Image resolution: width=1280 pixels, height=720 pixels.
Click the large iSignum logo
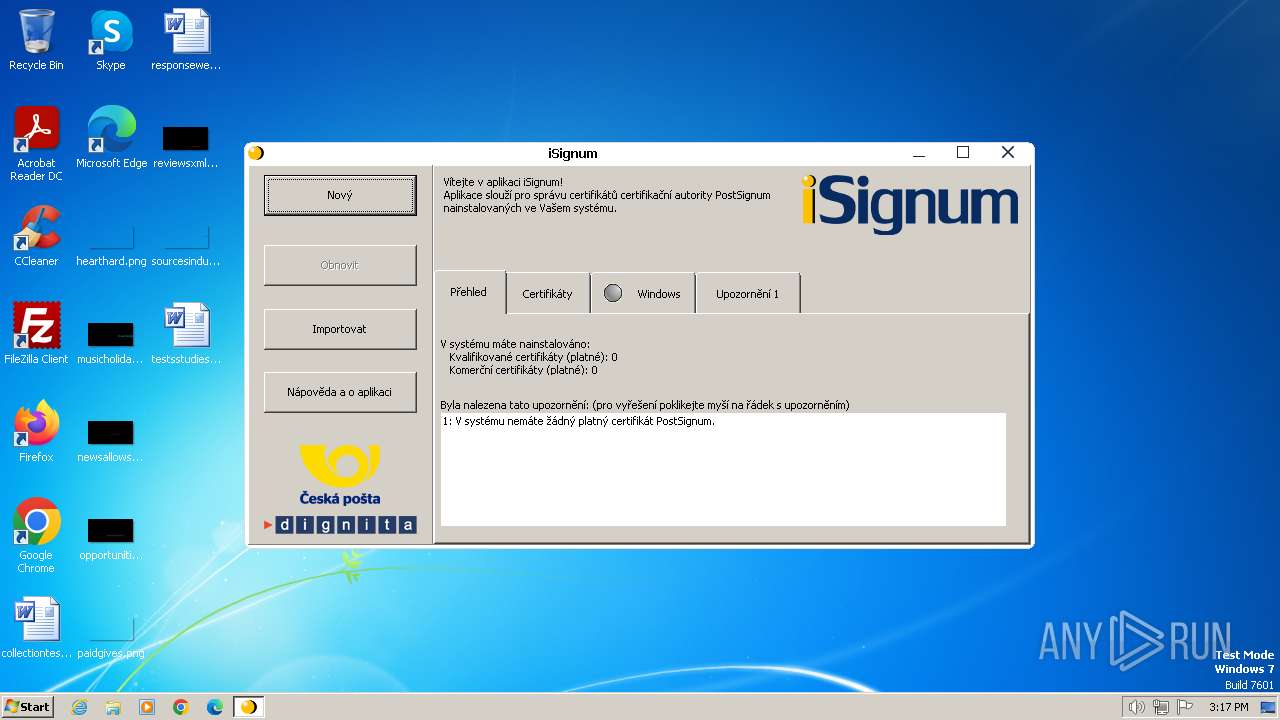(910, 204)
